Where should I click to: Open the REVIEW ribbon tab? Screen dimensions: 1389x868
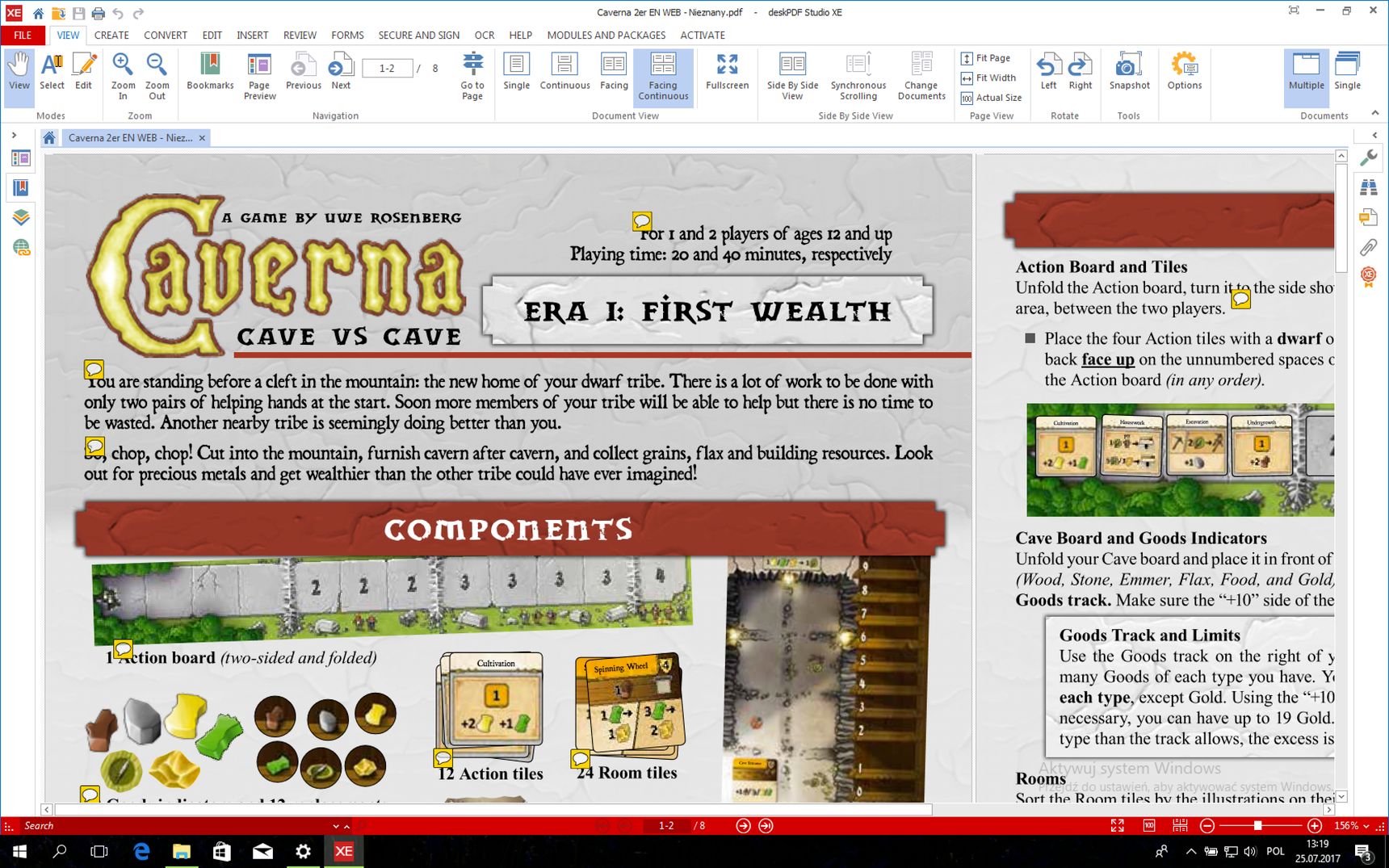coord(300,35)
